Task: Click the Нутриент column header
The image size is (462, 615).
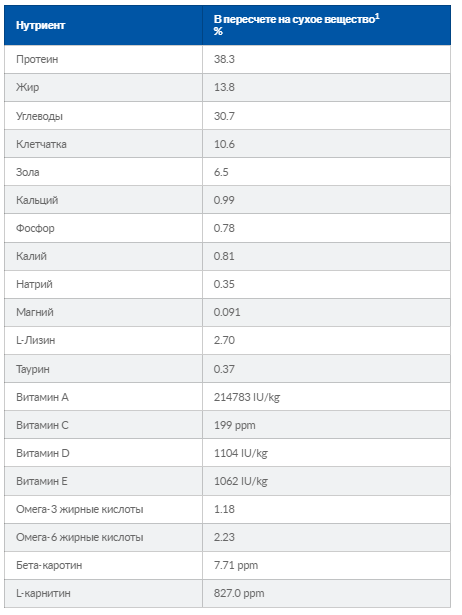Action: [x=40, y=25]
